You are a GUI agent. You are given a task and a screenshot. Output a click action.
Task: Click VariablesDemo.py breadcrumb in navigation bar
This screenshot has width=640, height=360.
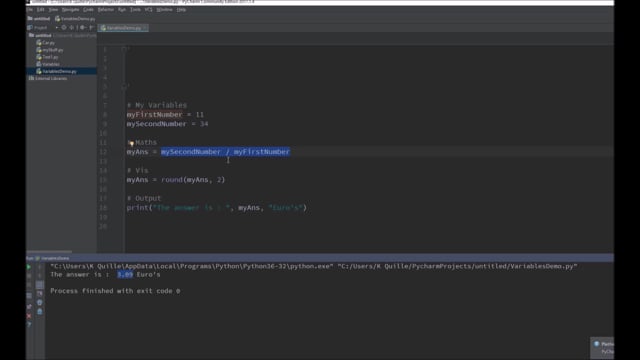(75, 19)
